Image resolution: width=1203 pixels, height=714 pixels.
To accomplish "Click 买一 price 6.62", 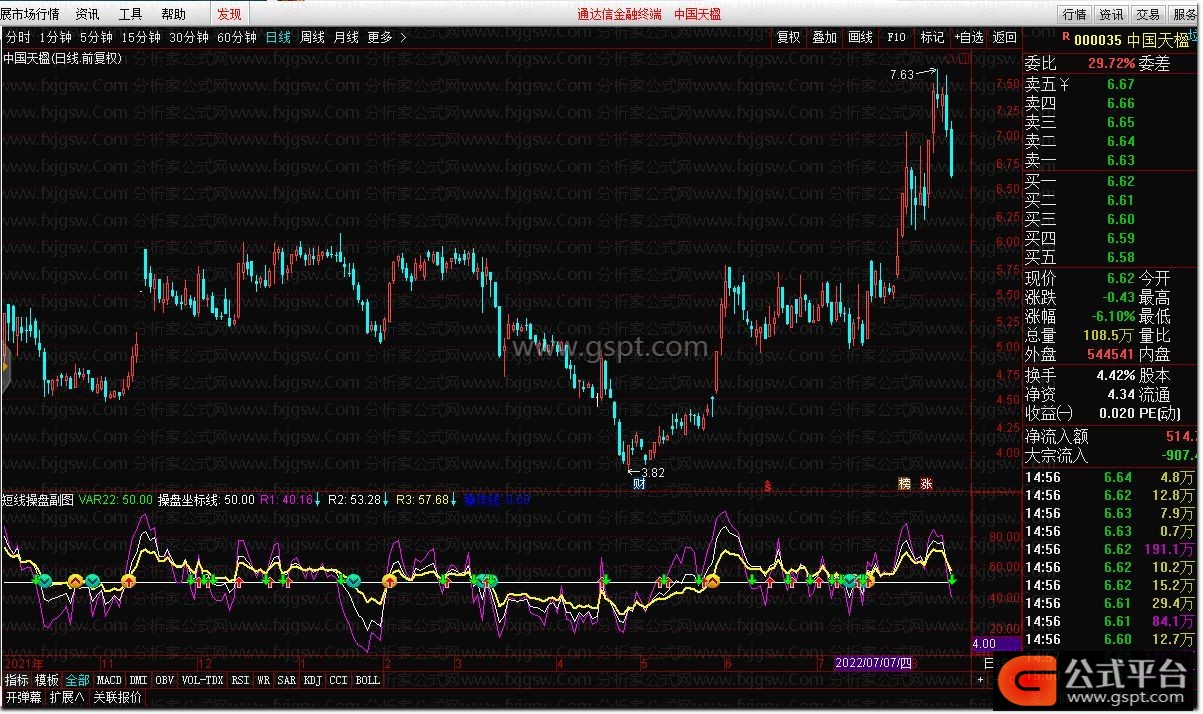I will (1120, 181).
